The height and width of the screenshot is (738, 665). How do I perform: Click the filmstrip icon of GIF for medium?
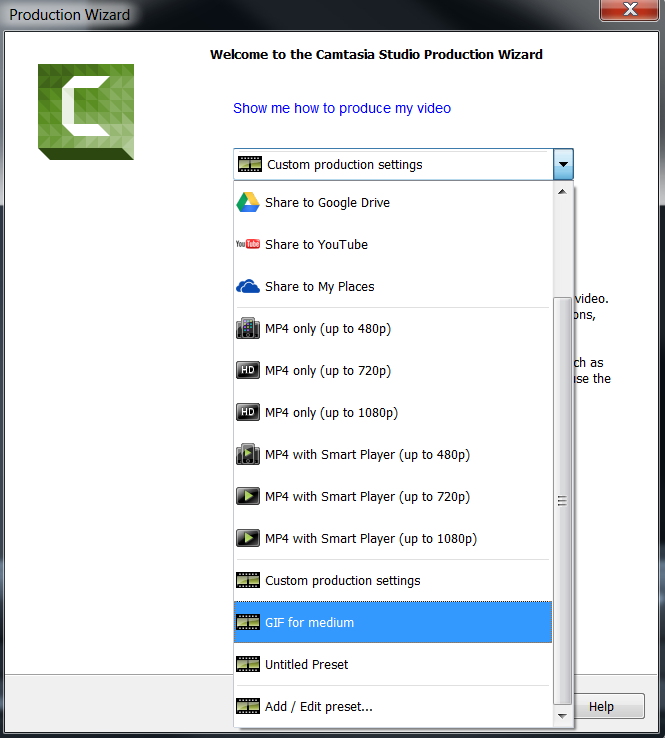pyautogui.click(x=248, y=622)
